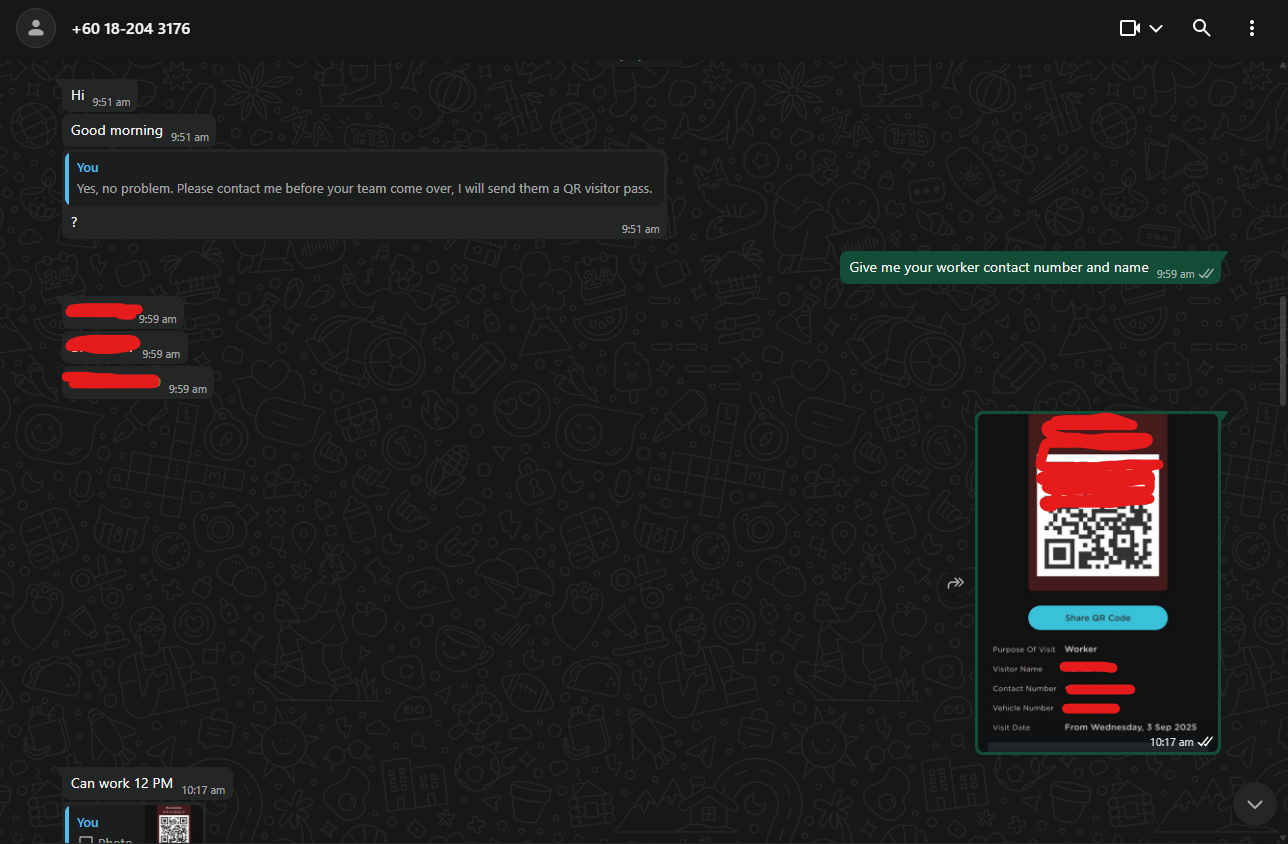Jump to latest messages with the down chevron button
1288x844 pixels.
tap(1255, 804)
